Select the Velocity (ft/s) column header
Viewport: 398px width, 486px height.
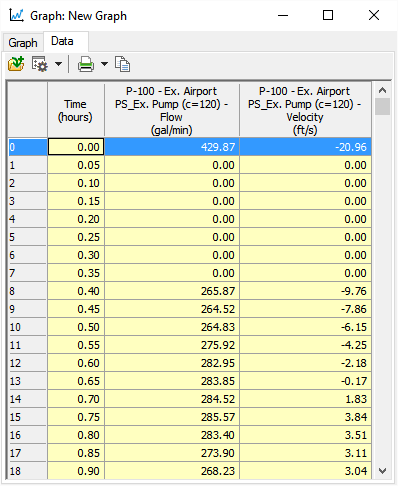pyautogui.click(x=305, y=110)
